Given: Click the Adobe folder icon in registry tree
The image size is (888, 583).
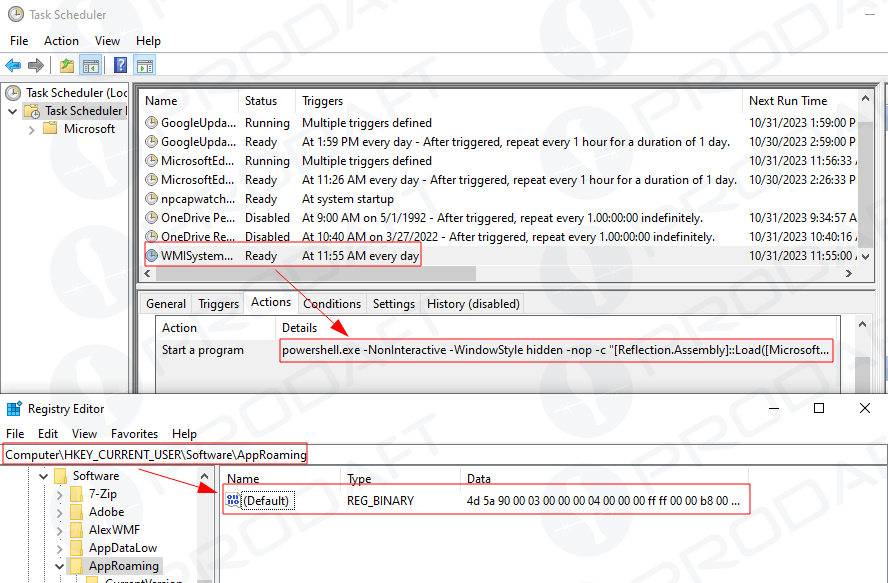Looking at the screenshot, I should click(x=76, y=512).
